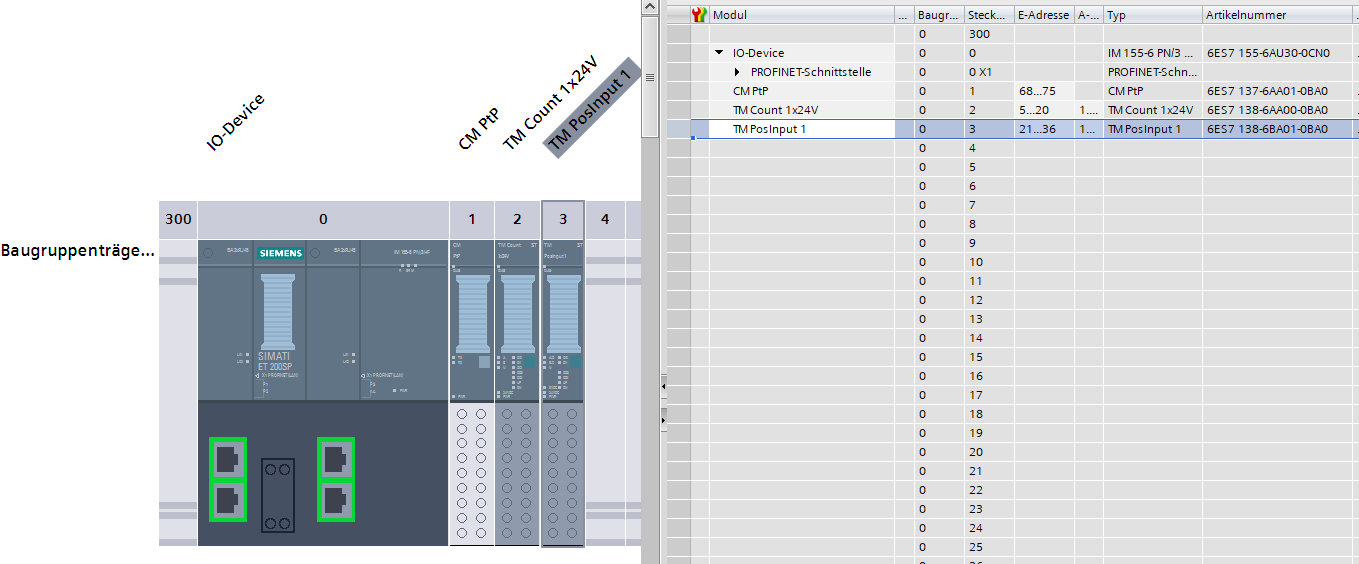Click the device view vertical scrollbar thumb
1359x564 pixels.
(x=649, y=77)
